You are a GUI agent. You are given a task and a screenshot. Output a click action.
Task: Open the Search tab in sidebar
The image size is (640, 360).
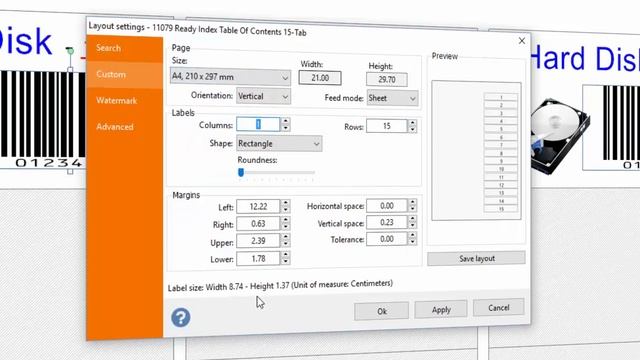[x=109, y=48]
